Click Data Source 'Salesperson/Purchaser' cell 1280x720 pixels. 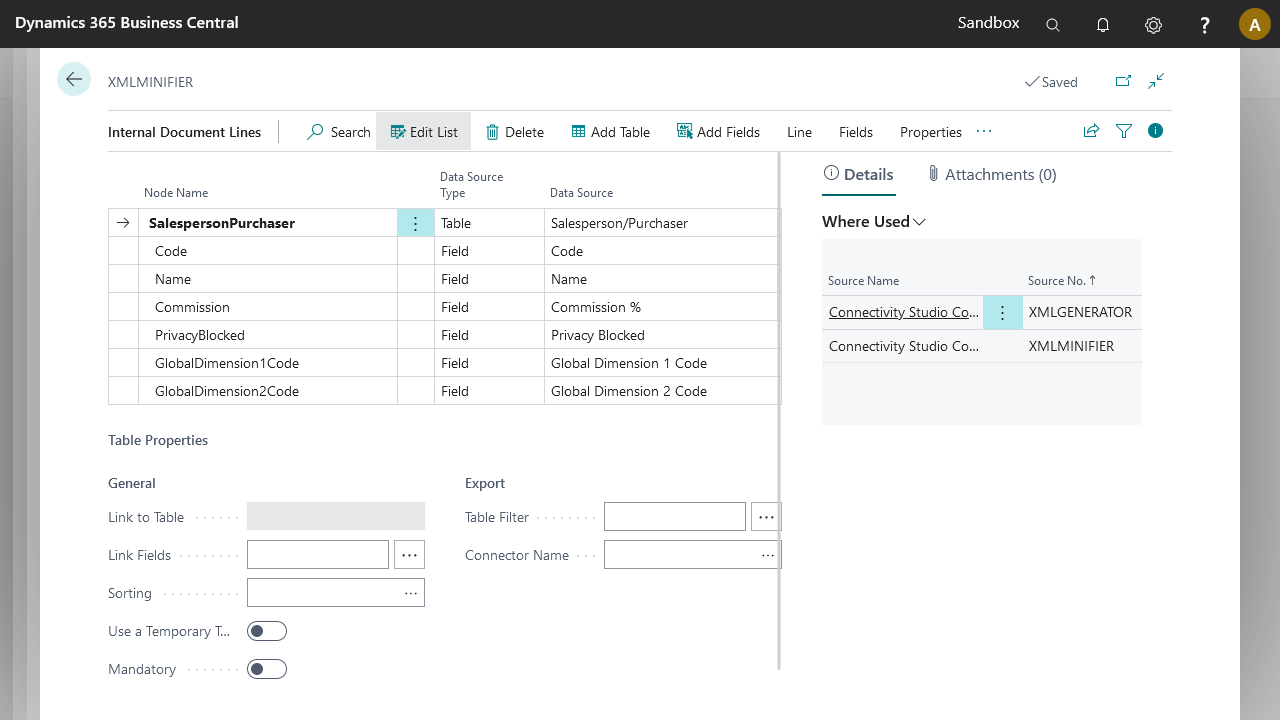(x=662, y=223)
